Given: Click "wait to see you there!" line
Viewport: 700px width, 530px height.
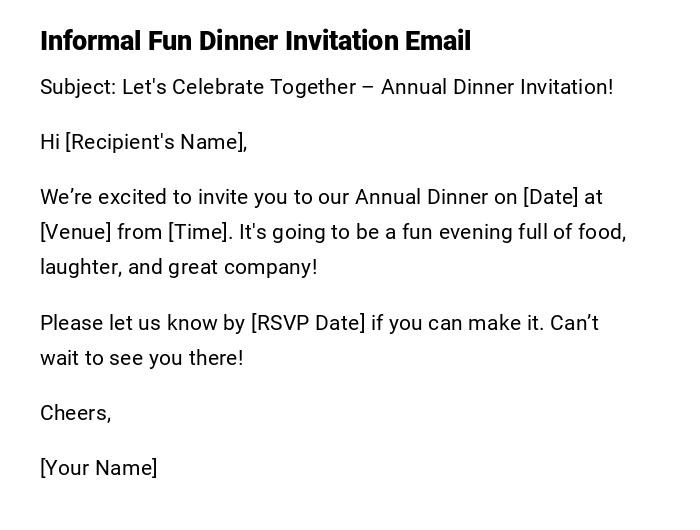Looking at the screenshot, I should (x=141, y=358).
